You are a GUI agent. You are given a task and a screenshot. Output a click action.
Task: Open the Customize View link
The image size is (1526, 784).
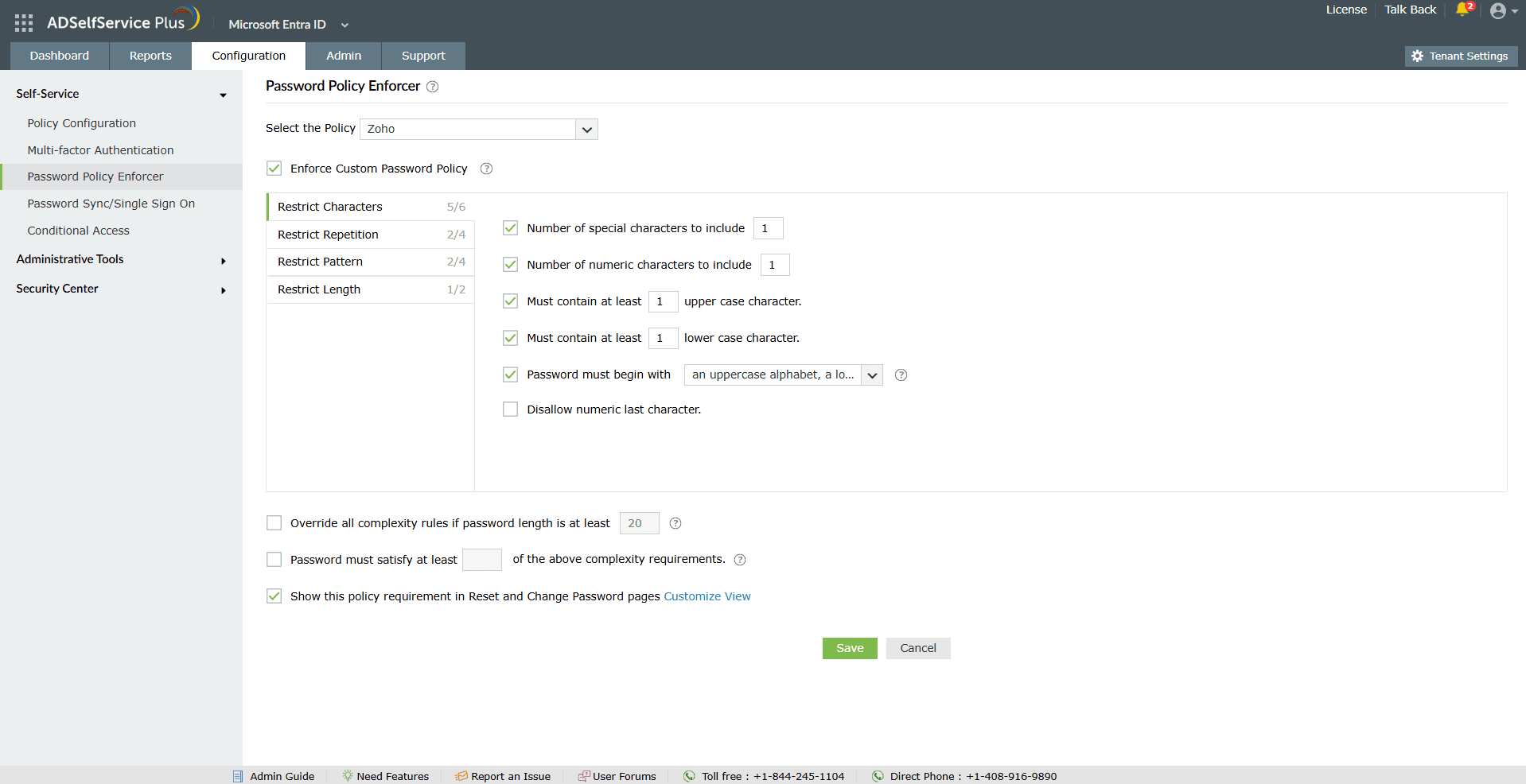tap(707, 596)
